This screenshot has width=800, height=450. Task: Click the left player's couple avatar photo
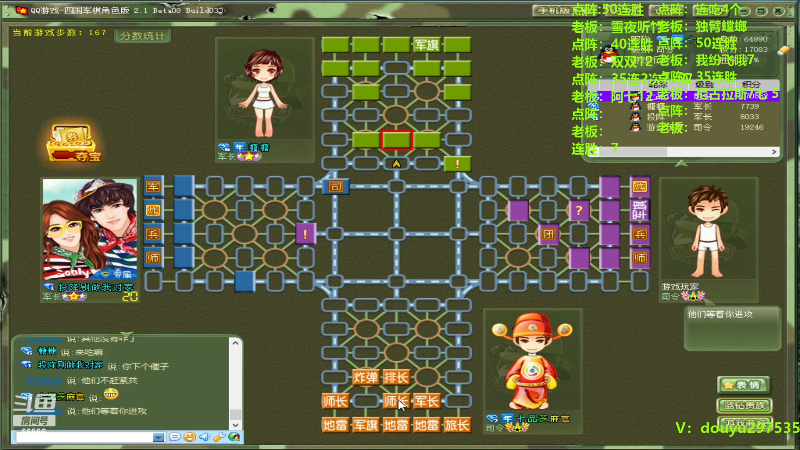pos(90,229)
